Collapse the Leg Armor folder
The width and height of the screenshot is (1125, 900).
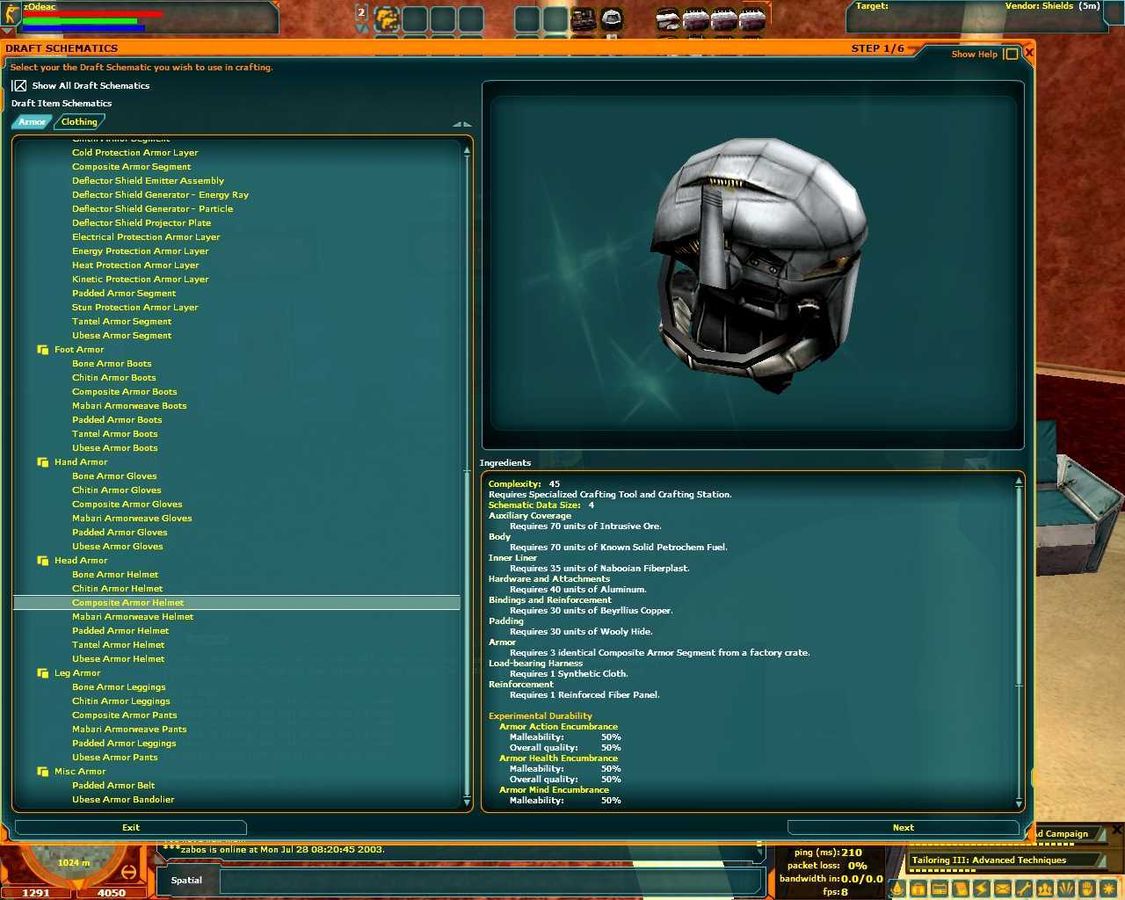tap(43, 674)
